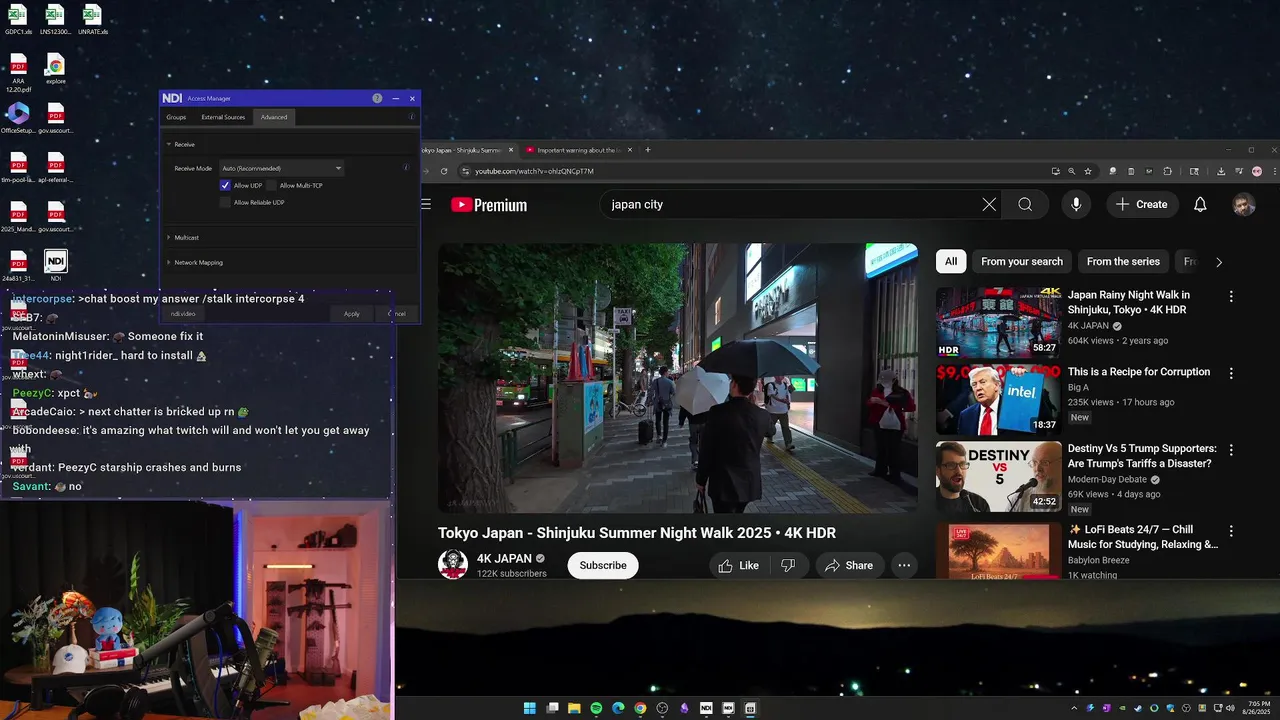Select the From your search chip
The width and height of the screenshot is (1280, 720).
point(1022,261)
